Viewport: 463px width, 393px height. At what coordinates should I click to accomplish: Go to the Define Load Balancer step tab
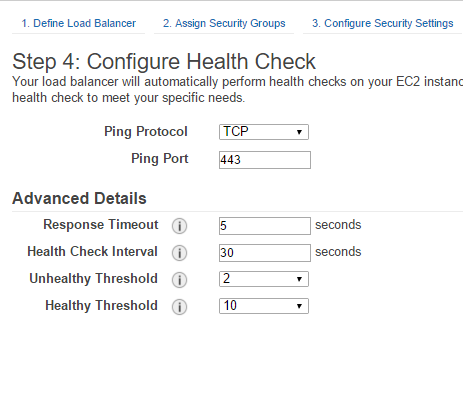78,23
